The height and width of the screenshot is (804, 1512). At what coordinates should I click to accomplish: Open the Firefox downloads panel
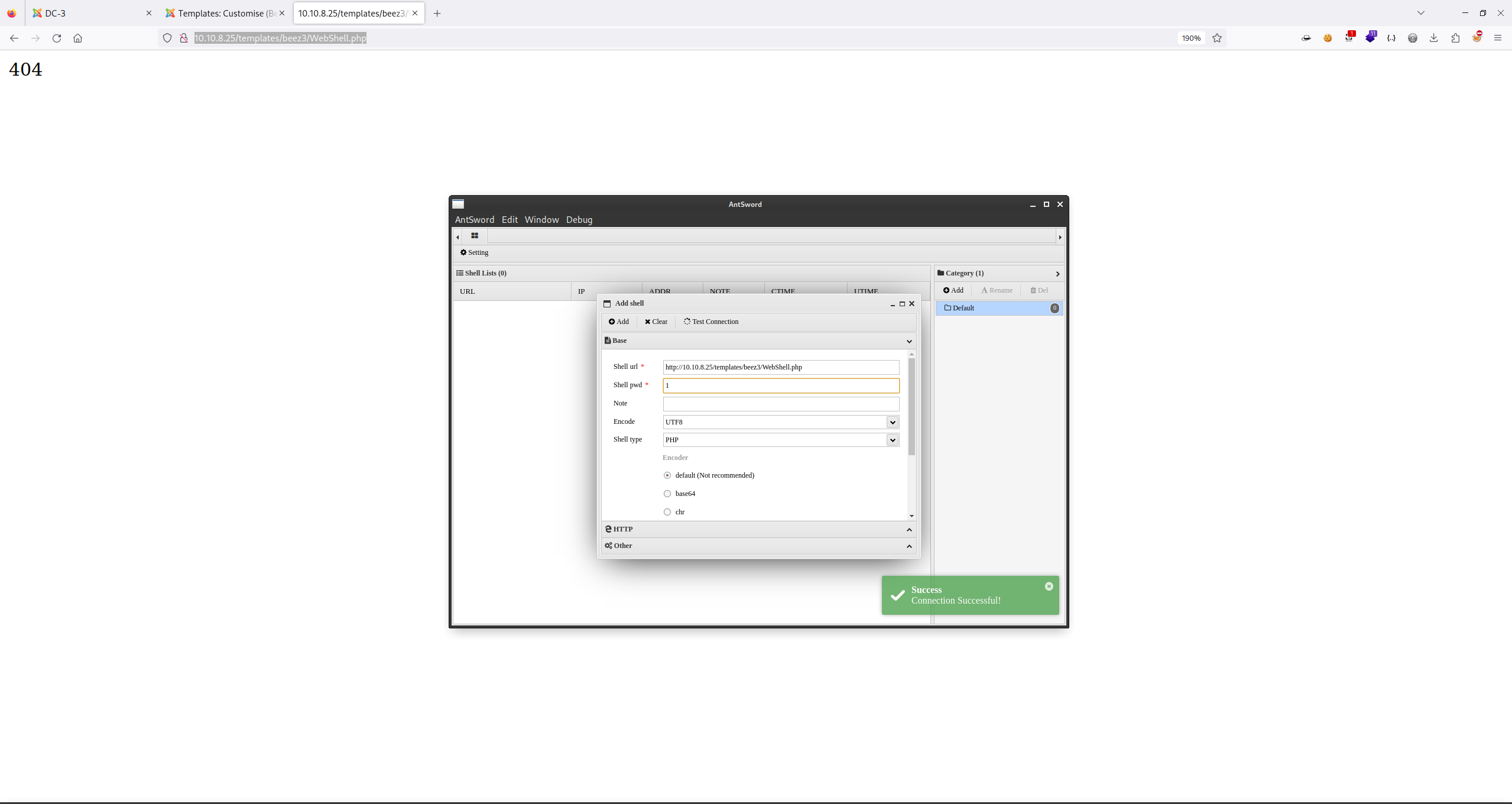pos(1434,38)
